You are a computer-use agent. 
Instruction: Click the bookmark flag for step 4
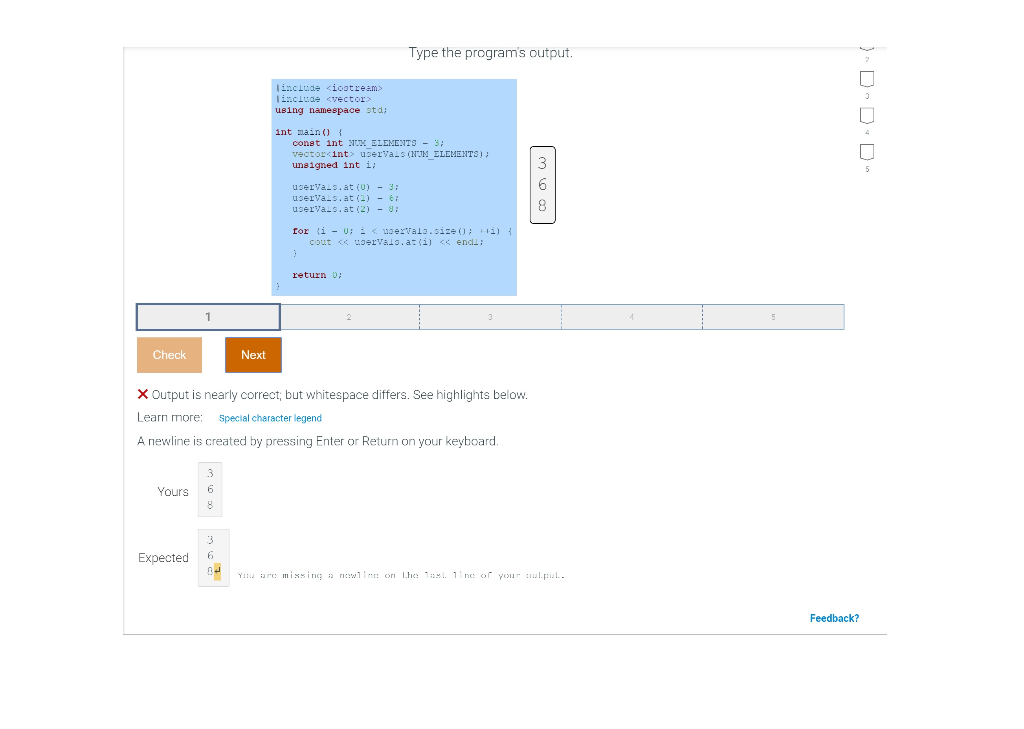tap(866, 114)
